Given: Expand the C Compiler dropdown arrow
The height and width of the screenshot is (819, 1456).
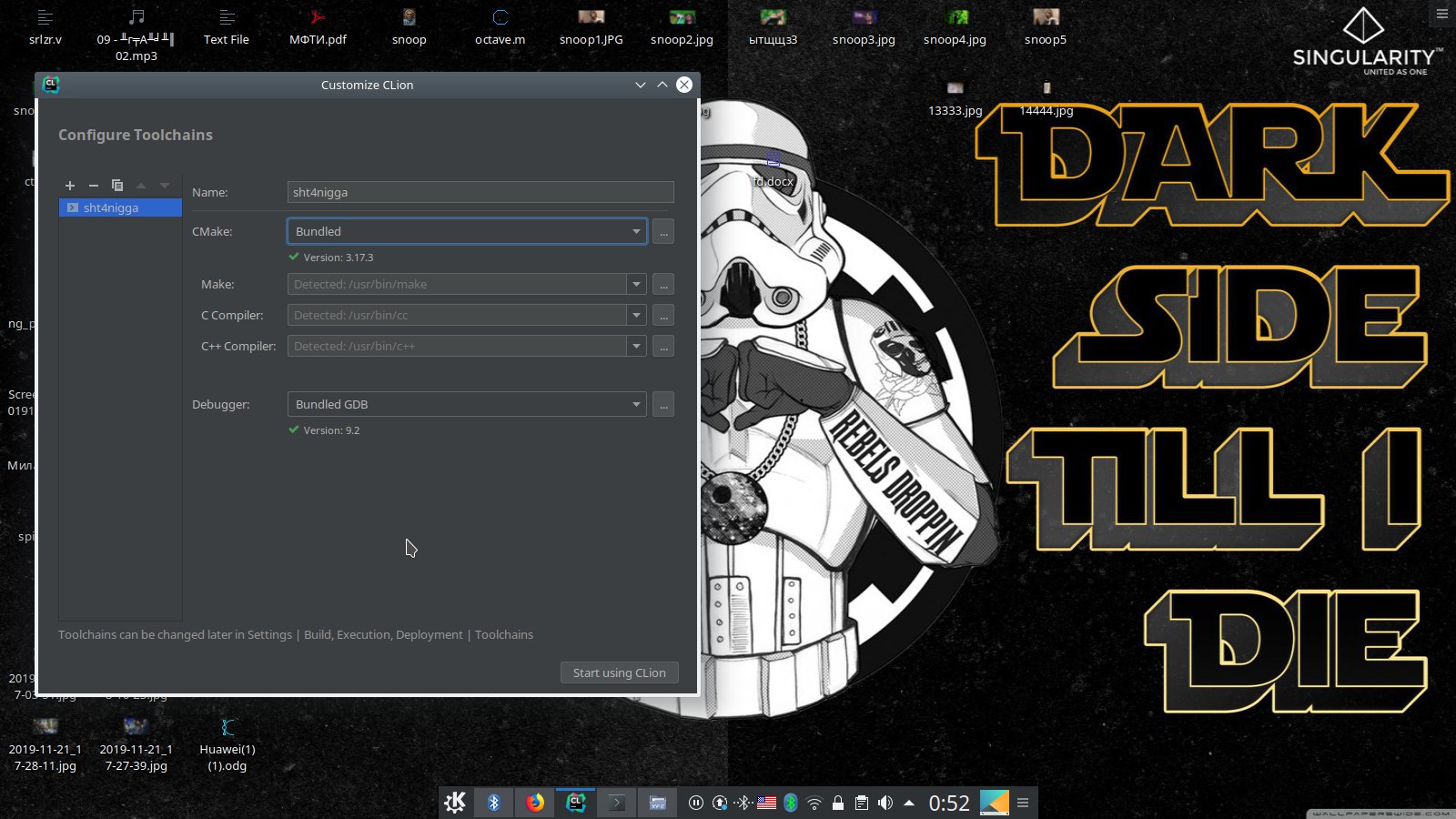Looking at the screenshot, I should point(636,315).
